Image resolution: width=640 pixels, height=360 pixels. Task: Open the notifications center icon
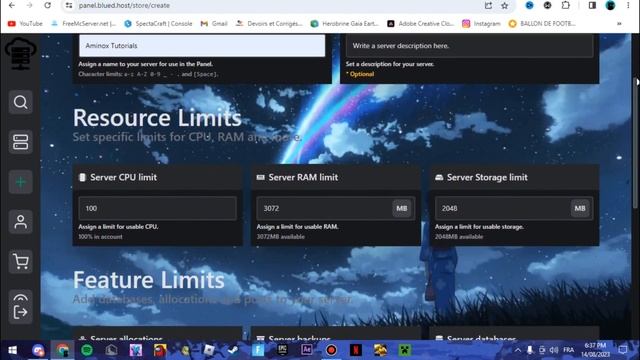click(622, 350)
